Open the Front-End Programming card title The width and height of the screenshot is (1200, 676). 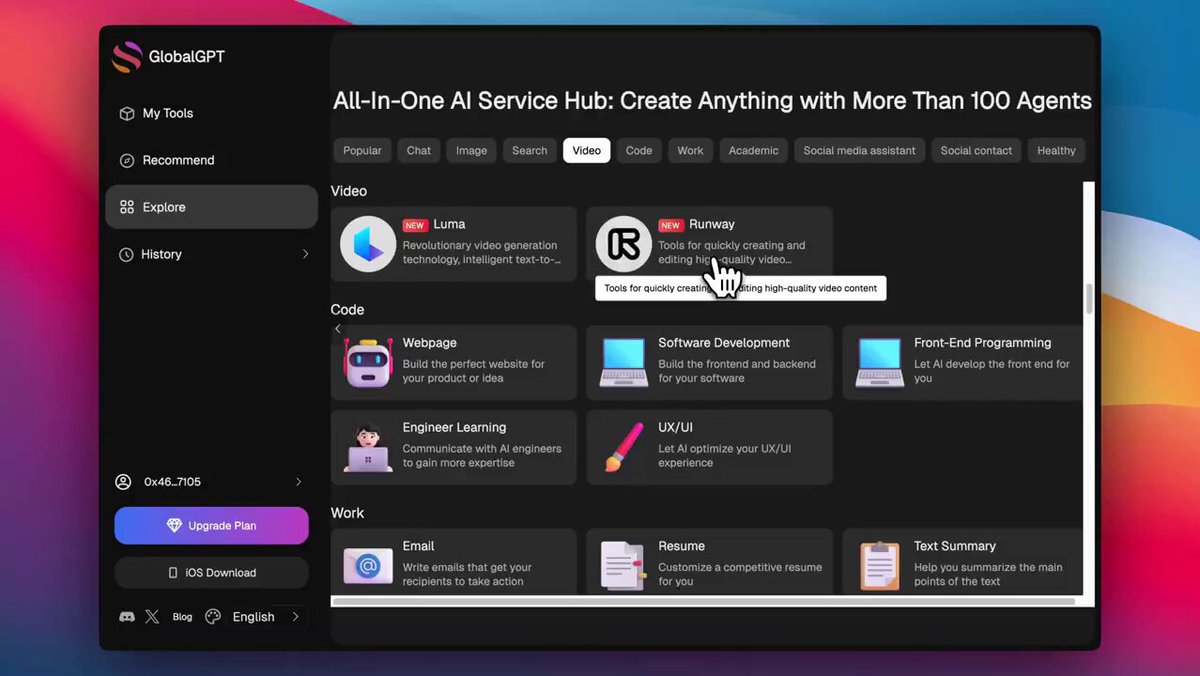(x=982, y=343)
